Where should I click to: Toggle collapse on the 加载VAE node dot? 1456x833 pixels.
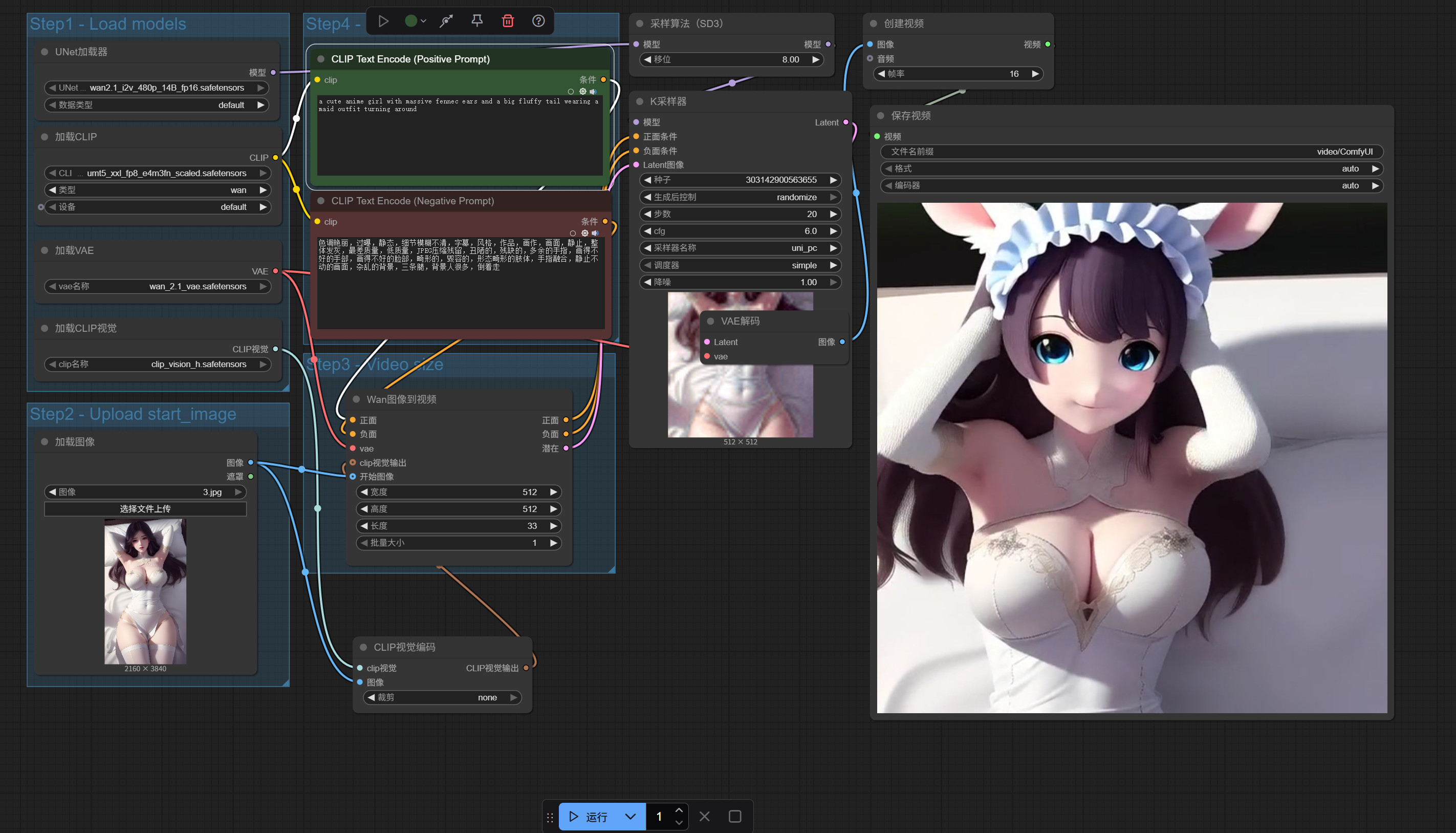(x=45, y=250)
